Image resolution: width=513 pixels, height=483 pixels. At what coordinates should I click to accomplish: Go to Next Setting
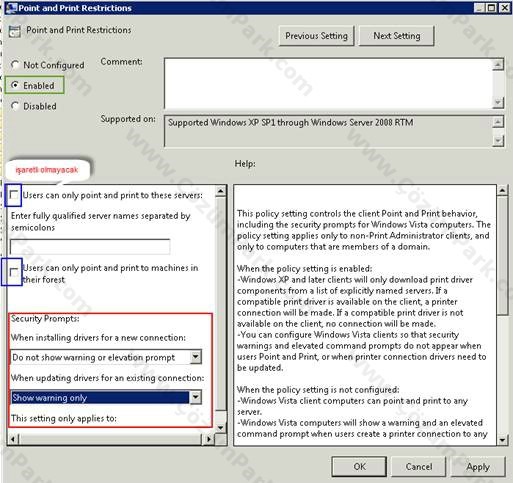397,36
